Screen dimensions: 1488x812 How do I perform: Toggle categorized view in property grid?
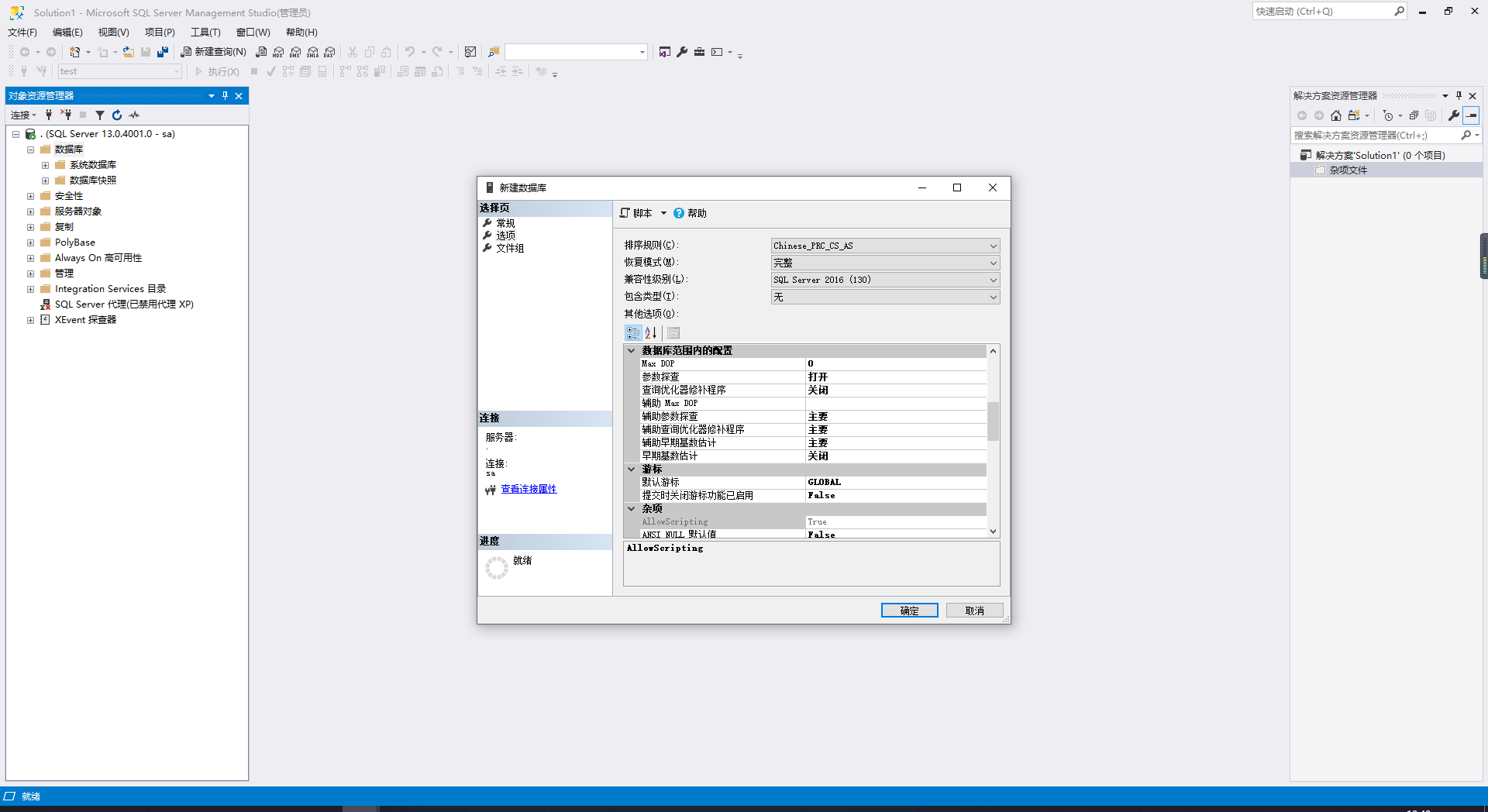pyautogui.click(x=633, y=332)
